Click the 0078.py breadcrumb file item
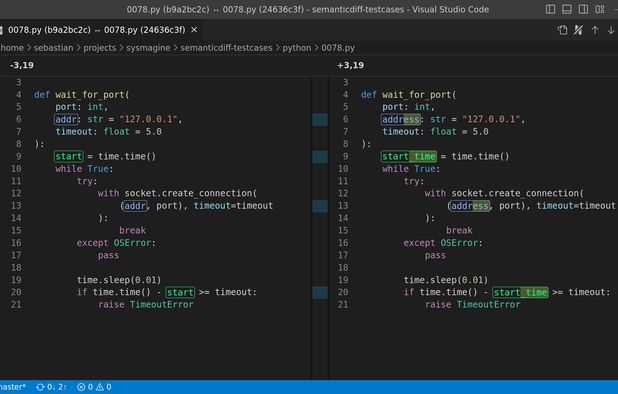 pyautogui.click(x=338, y=48)
